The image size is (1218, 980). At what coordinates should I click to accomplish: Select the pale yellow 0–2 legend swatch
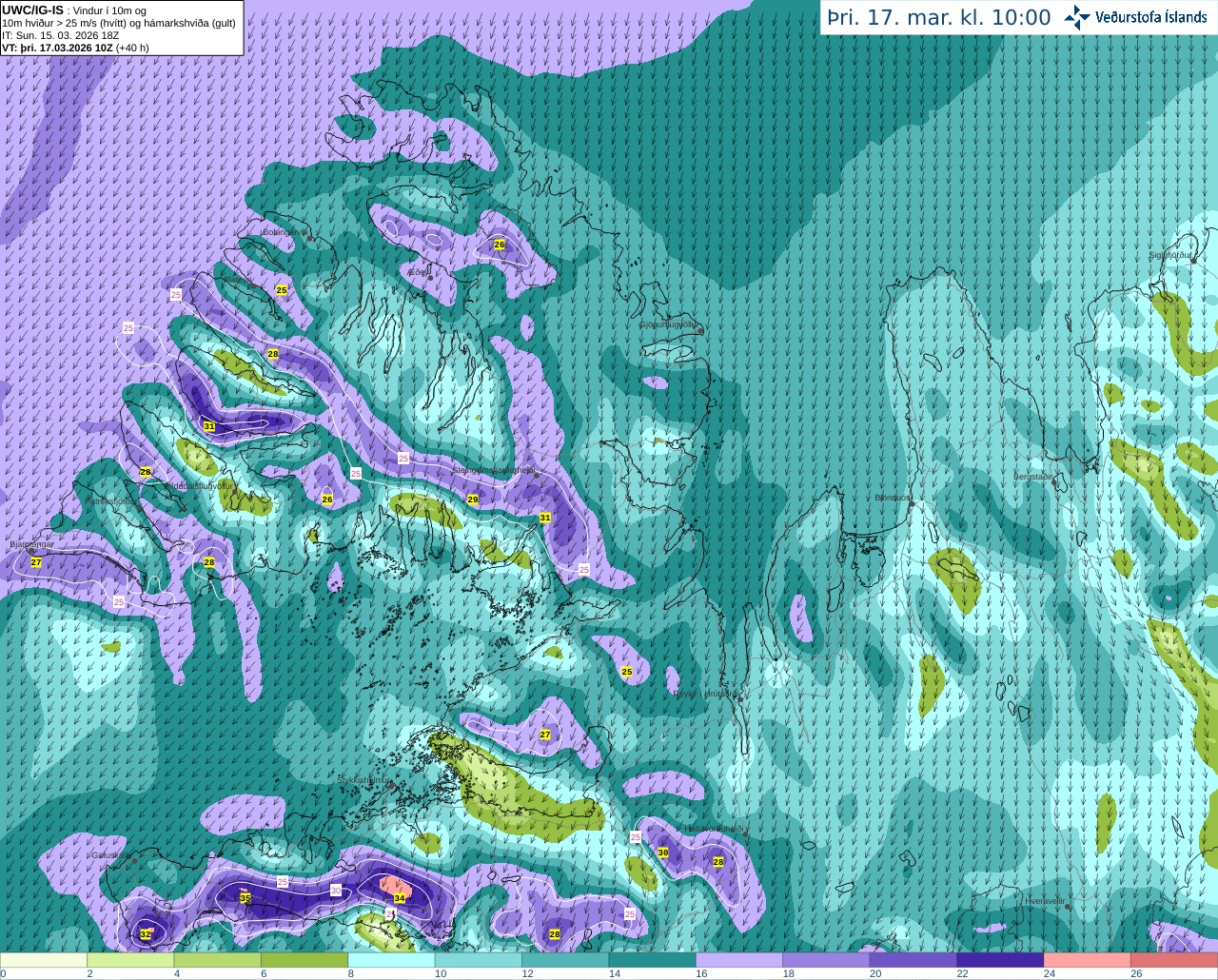coord(44,960)
